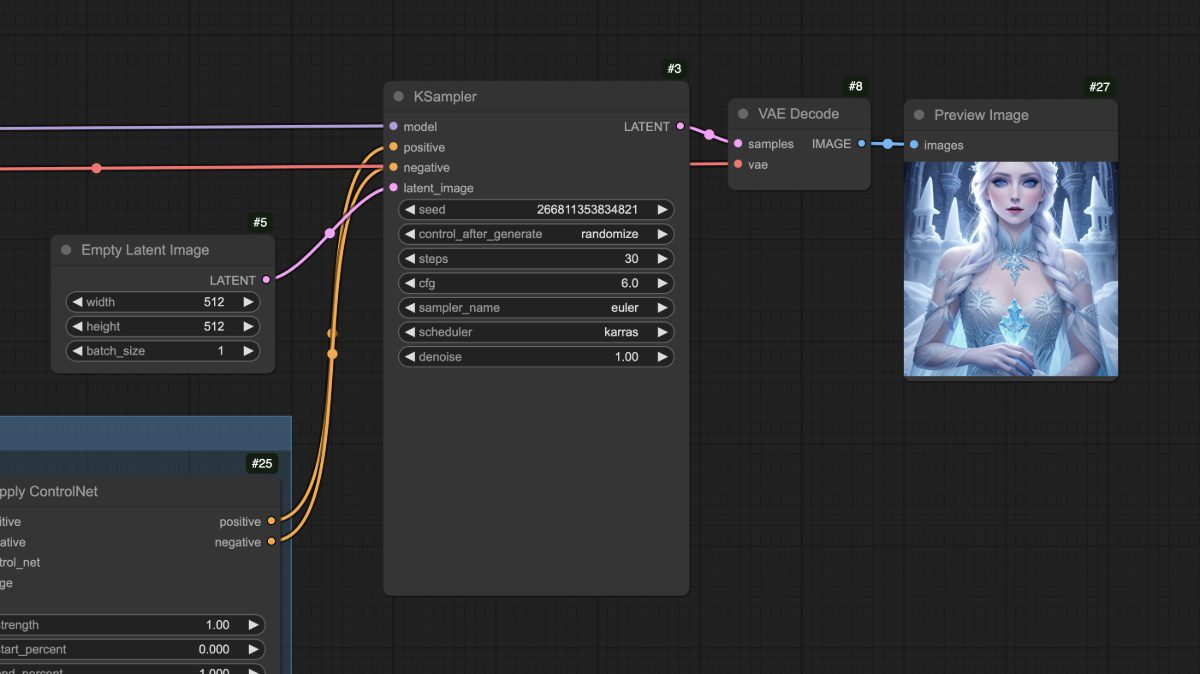The width and height of the screenshot is (1200, 674).
Task: Decrease the cfg value with left arrow
Action: (409, 283)
